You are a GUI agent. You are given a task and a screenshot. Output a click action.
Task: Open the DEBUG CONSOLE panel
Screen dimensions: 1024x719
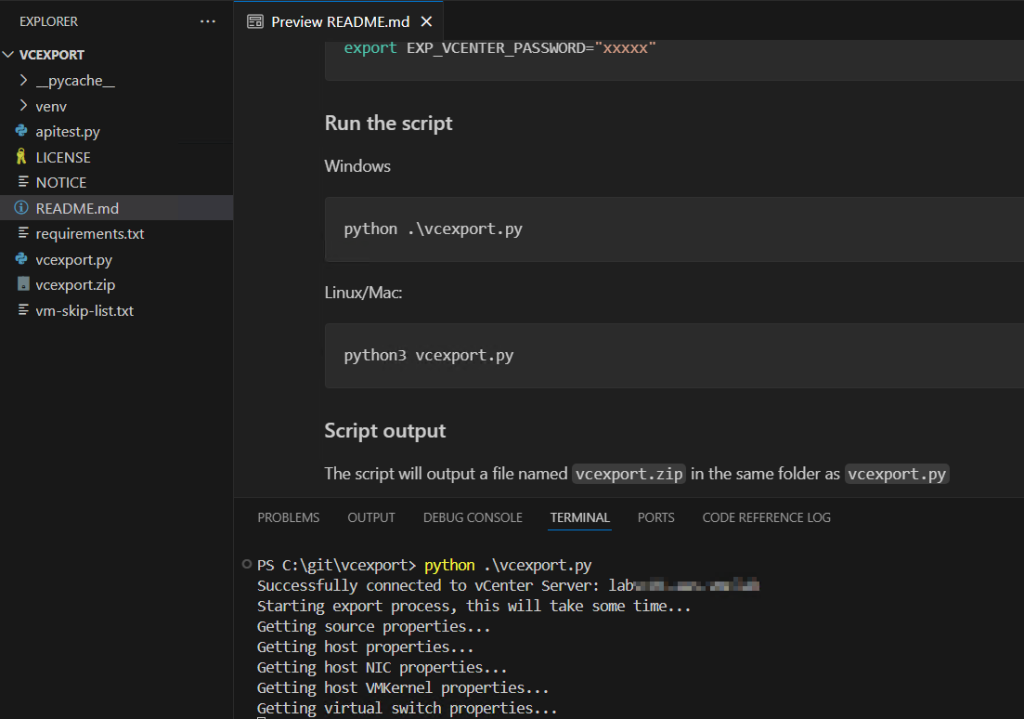[x=472, y=517]
